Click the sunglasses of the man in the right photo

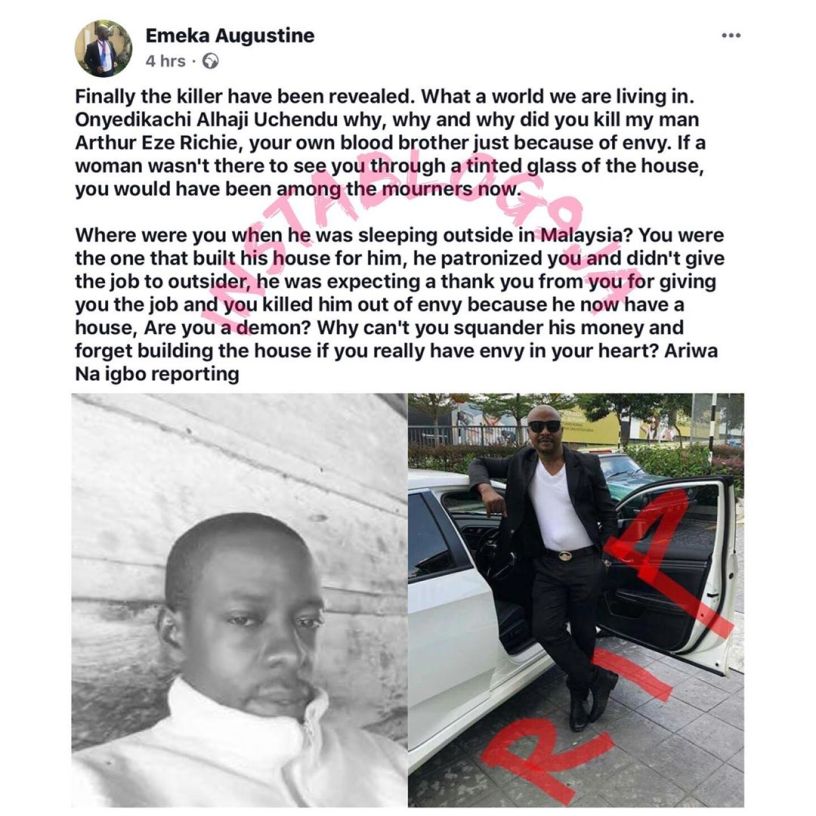click(x=544, y=426)
